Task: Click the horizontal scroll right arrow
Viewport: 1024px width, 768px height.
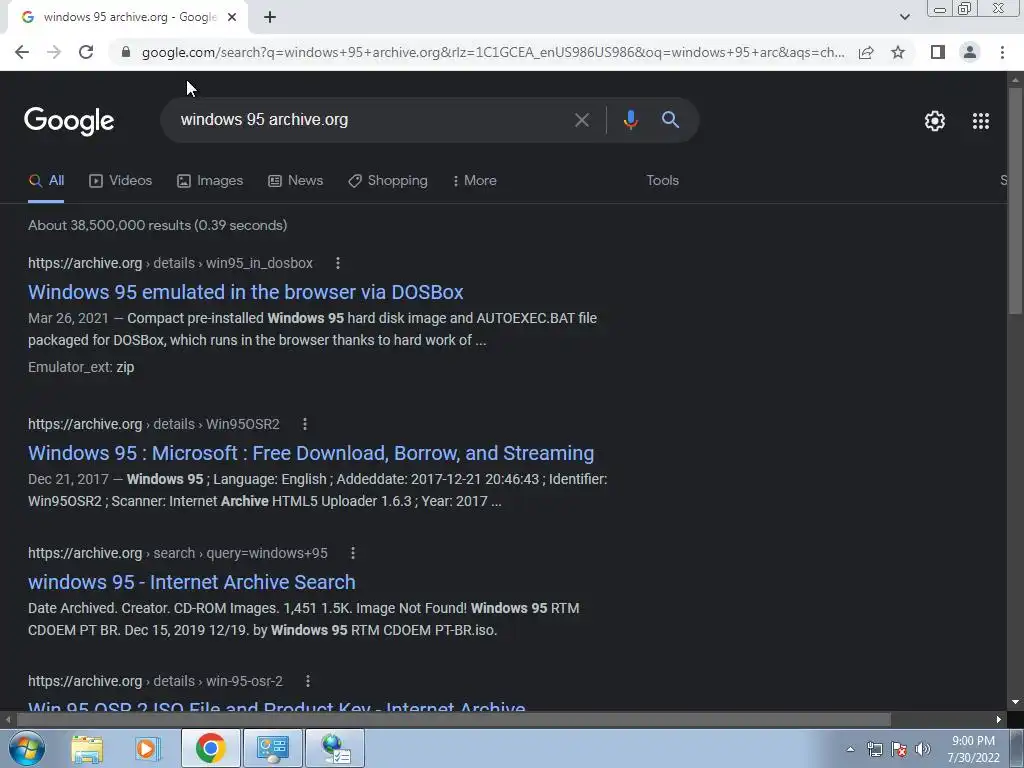Action: (999, 720)
